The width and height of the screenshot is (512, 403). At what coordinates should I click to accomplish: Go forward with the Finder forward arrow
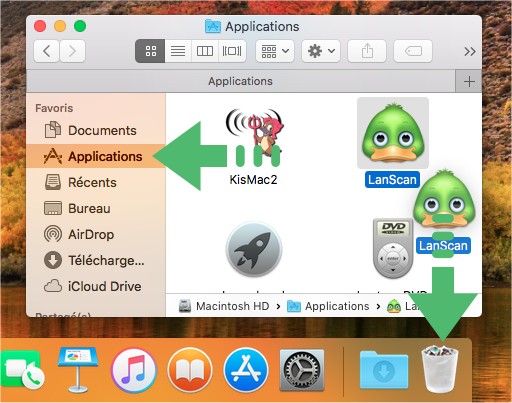[72, 51]
